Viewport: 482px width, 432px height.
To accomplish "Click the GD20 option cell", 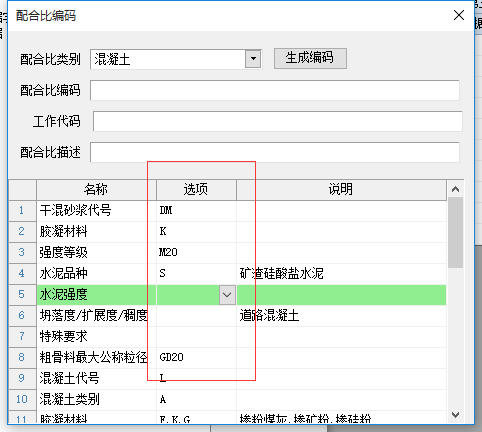I will click(x=196, y=358).
